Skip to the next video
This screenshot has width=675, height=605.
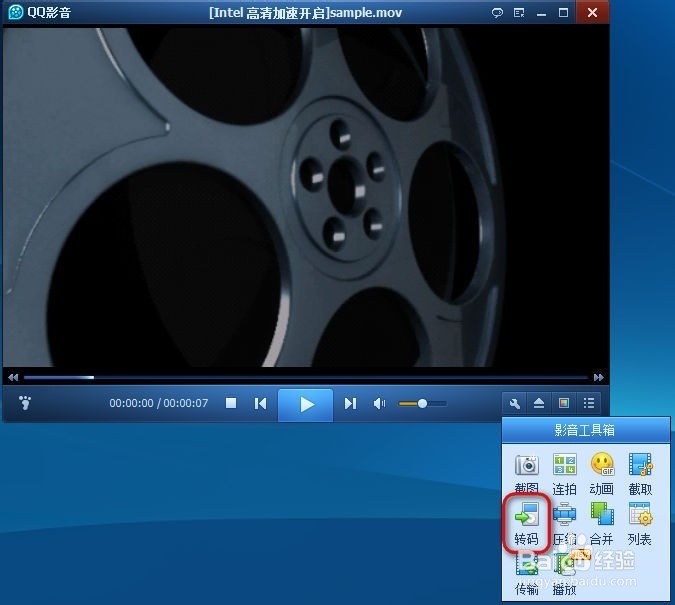point(350,403)
